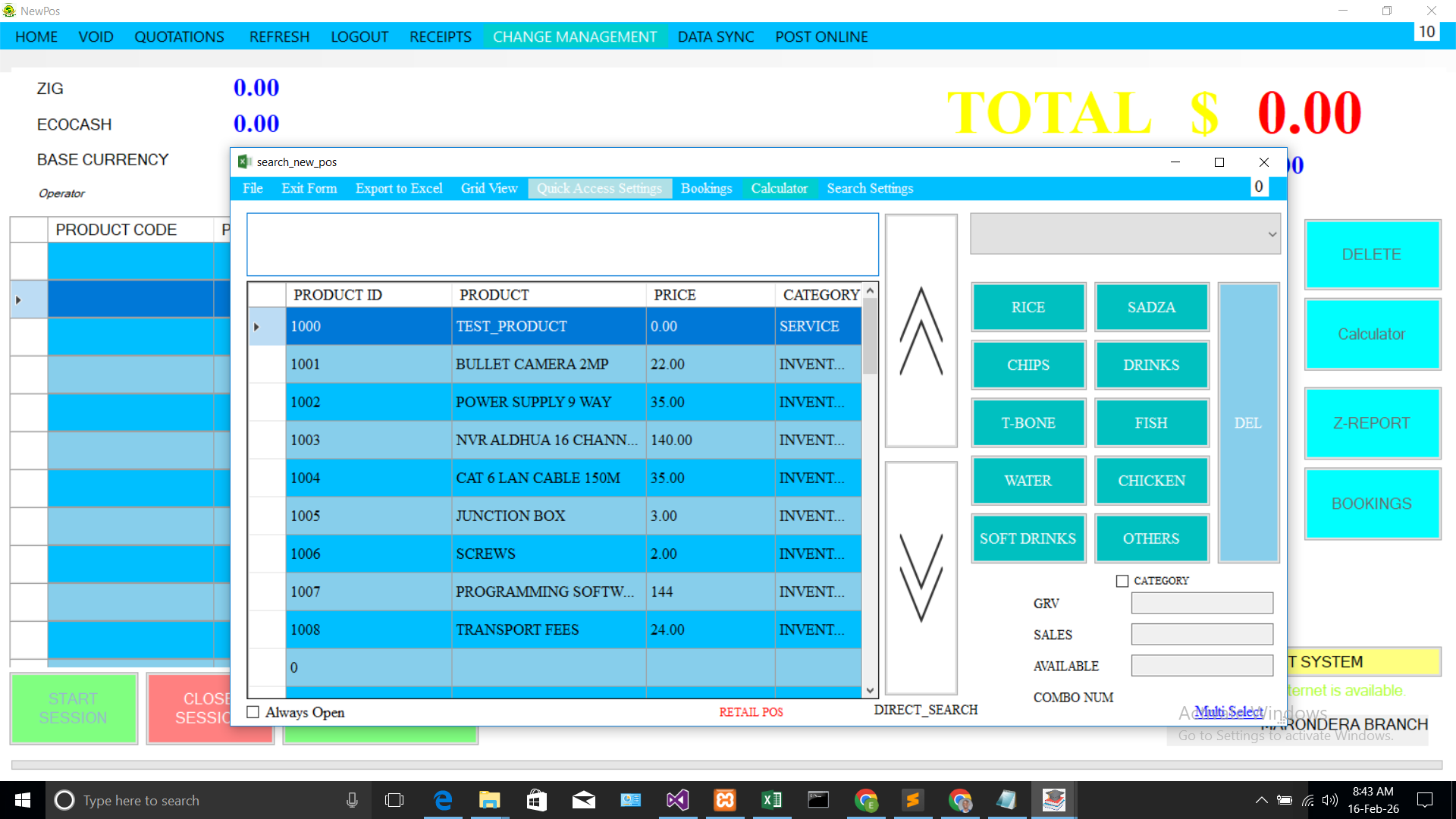Click the large scroll-down arrow button

pos(921,578)
